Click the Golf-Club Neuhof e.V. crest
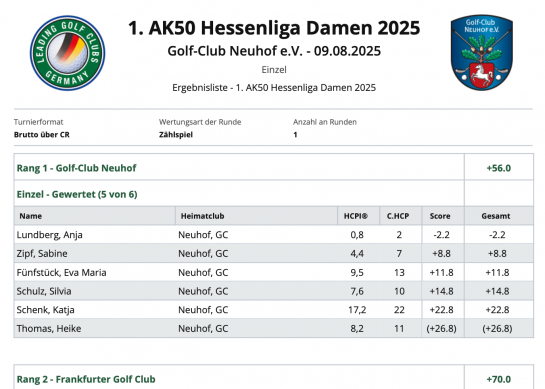This screenshot has height=389, width=545. point(481,52)
